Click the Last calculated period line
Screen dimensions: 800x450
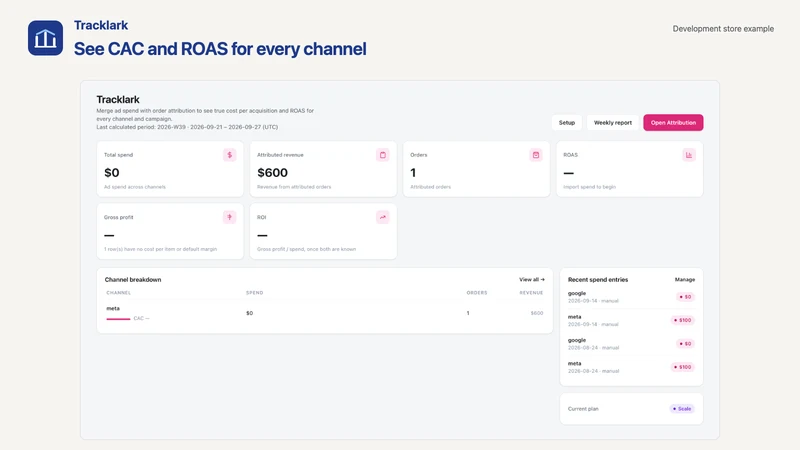pos(187,127)
